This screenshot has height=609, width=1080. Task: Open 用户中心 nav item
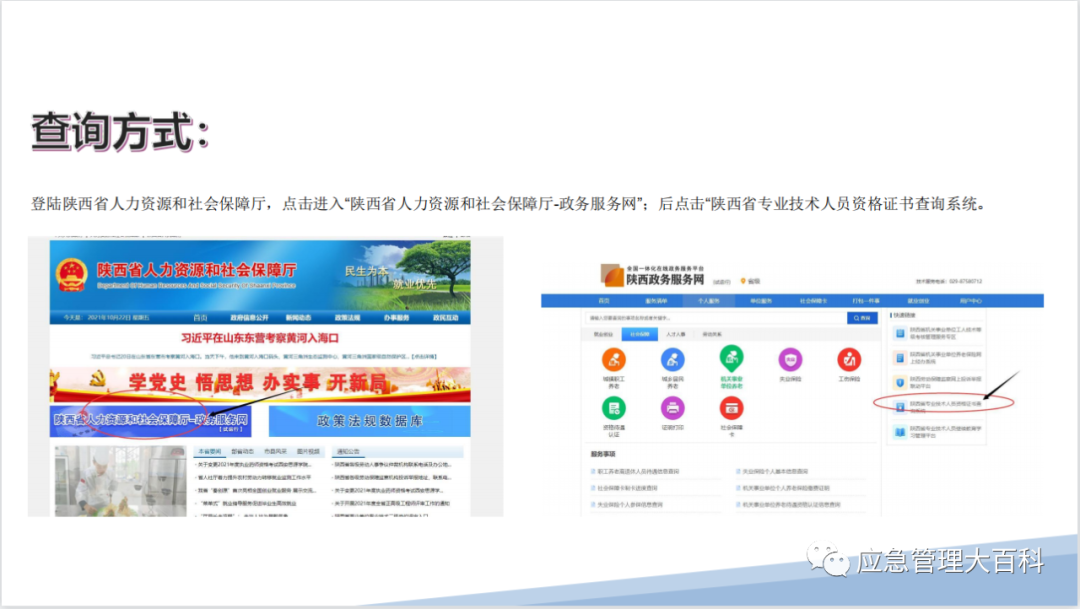tap(970, 301)
